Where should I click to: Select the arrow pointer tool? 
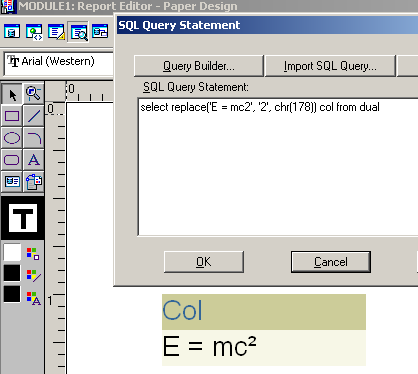12,94
